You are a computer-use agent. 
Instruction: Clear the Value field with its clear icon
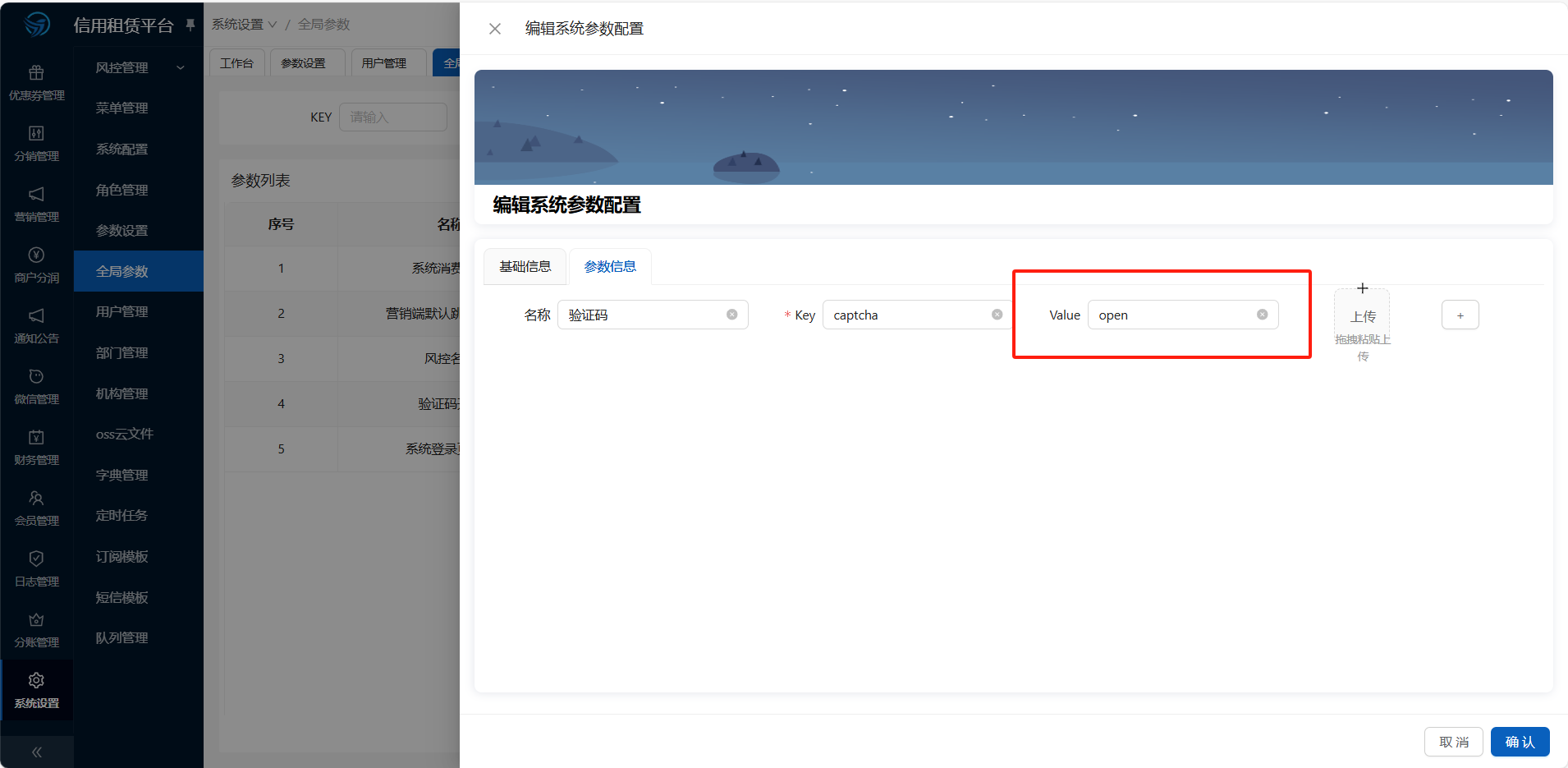point(1262,315)
